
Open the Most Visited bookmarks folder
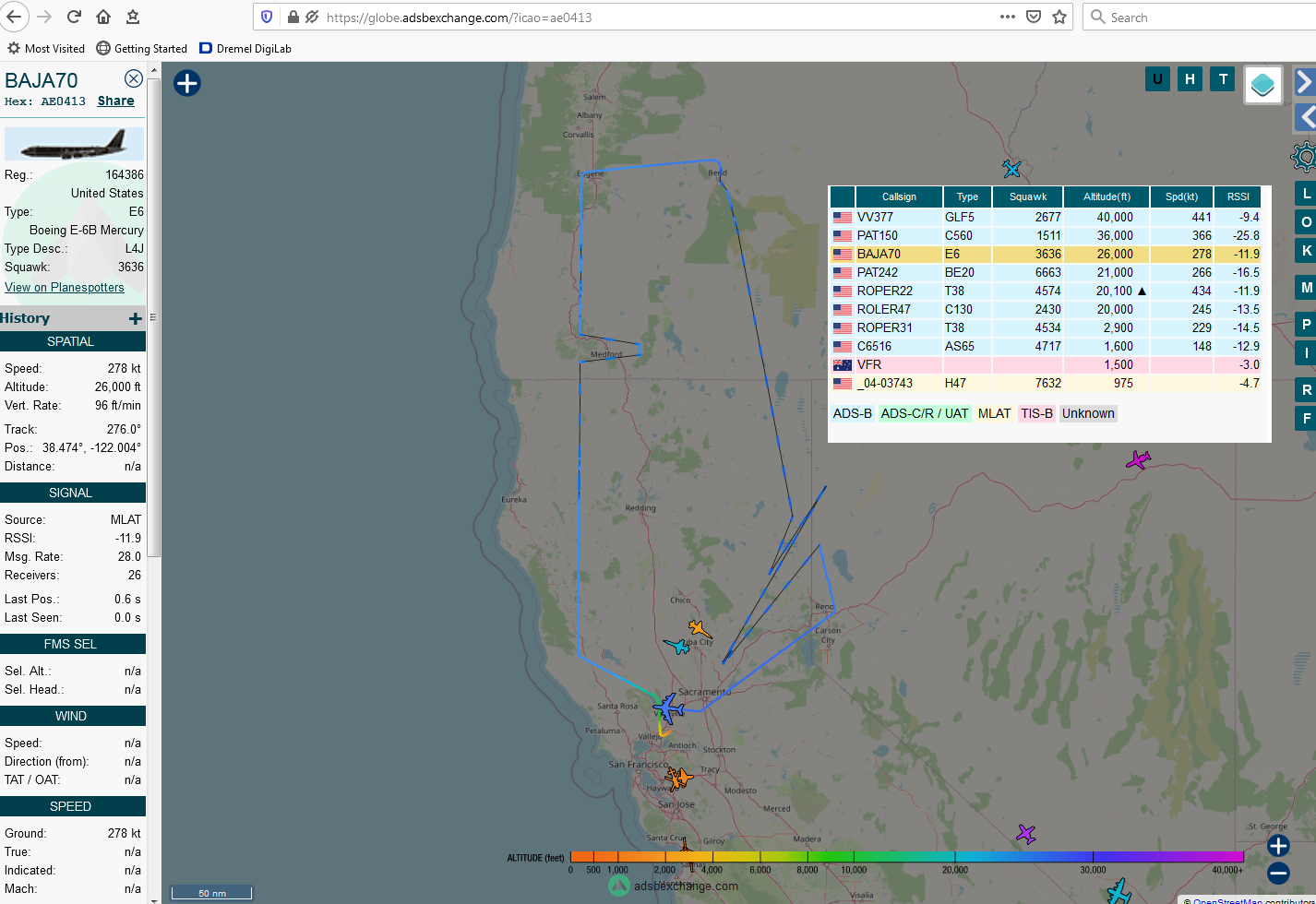click(x=46, y=48)
